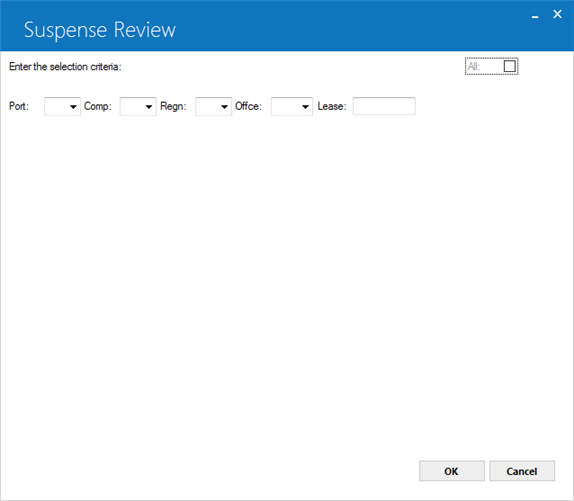Viewport: 574px width, 501px height.
Task: Open the Port dropdown arrow
Action: click(x=73, y=107)
